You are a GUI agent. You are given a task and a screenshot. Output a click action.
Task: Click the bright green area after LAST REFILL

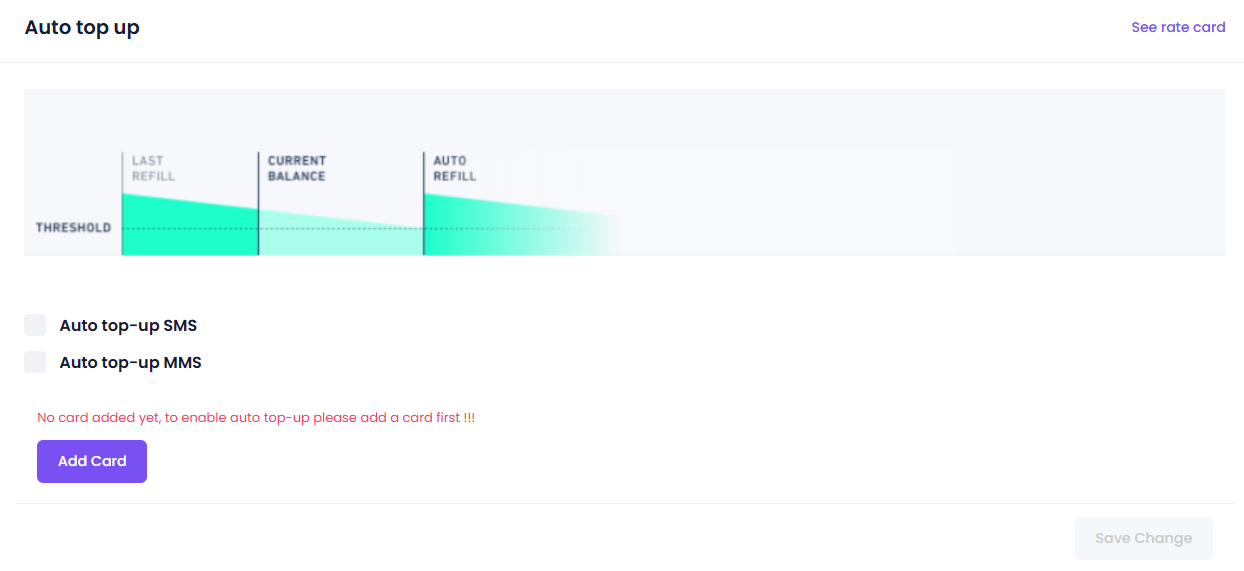pyautogui.click(x=190, y=230)
